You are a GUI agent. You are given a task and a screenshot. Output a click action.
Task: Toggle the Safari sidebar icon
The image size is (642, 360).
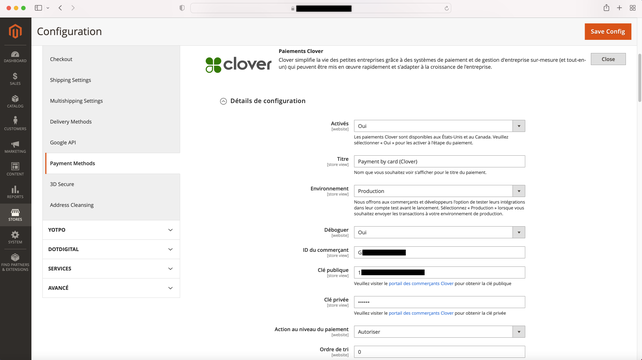coord(38,8)
